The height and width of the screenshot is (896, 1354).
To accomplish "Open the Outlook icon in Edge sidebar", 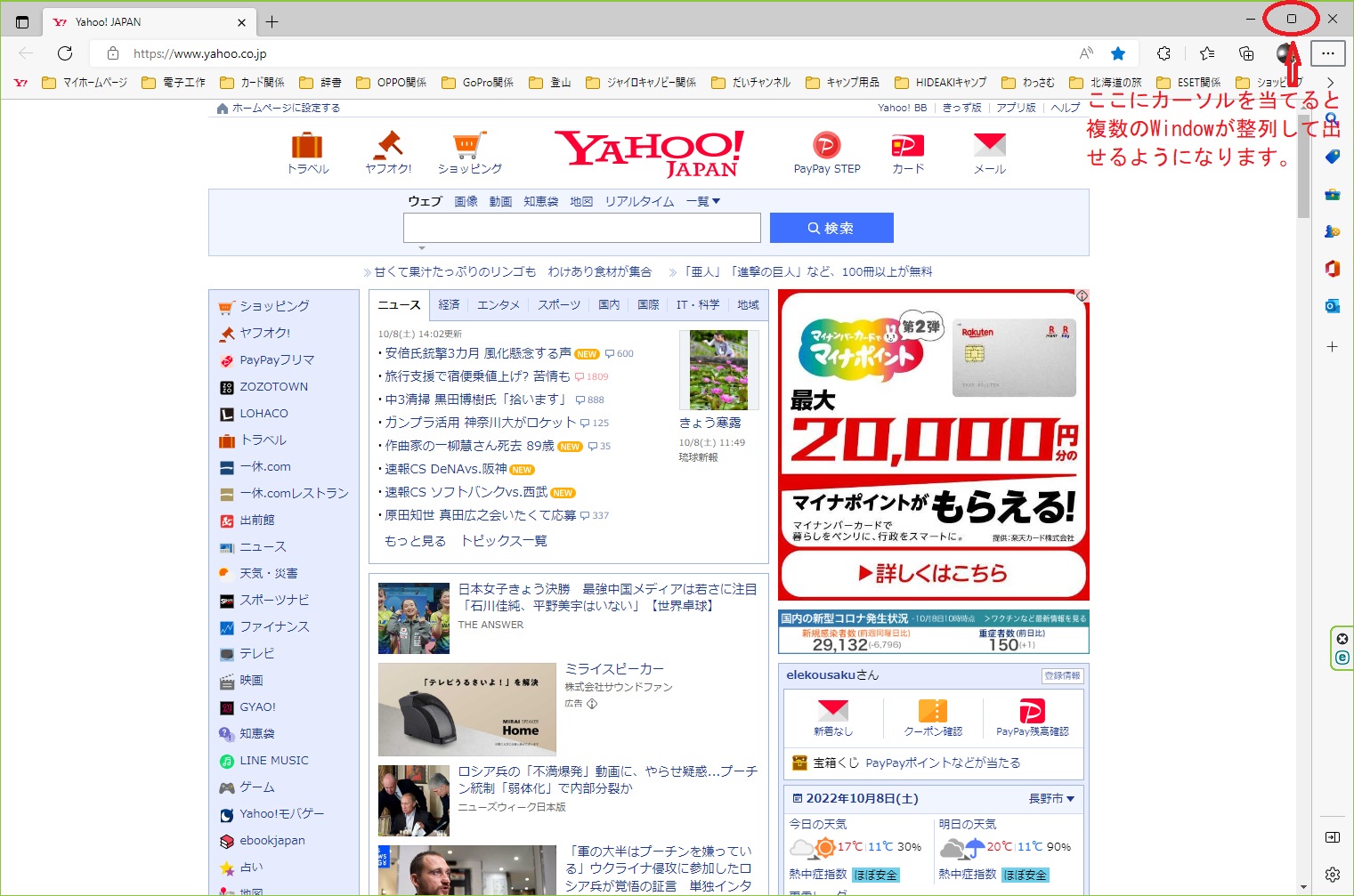I will tap(1332, 306).
